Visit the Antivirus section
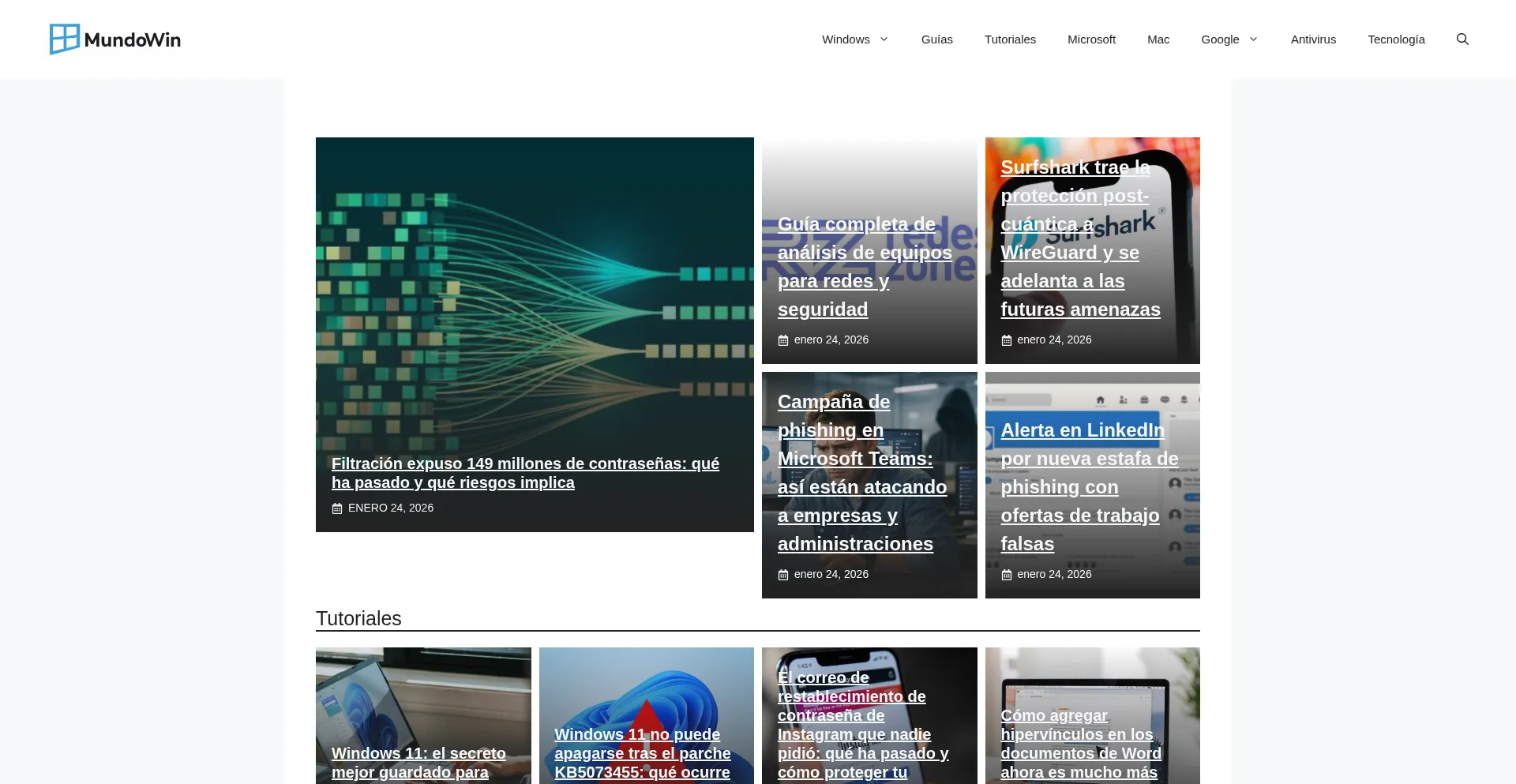Image resolution: width=1516 pixels, height=784 pixels. [1313, 39]
